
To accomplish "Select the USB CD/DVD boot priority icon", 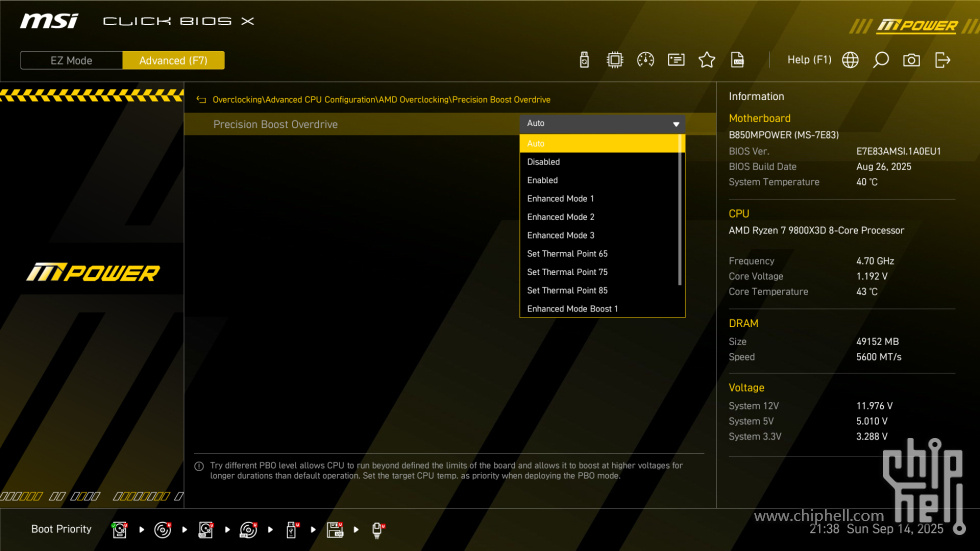I will coord(248,530).
